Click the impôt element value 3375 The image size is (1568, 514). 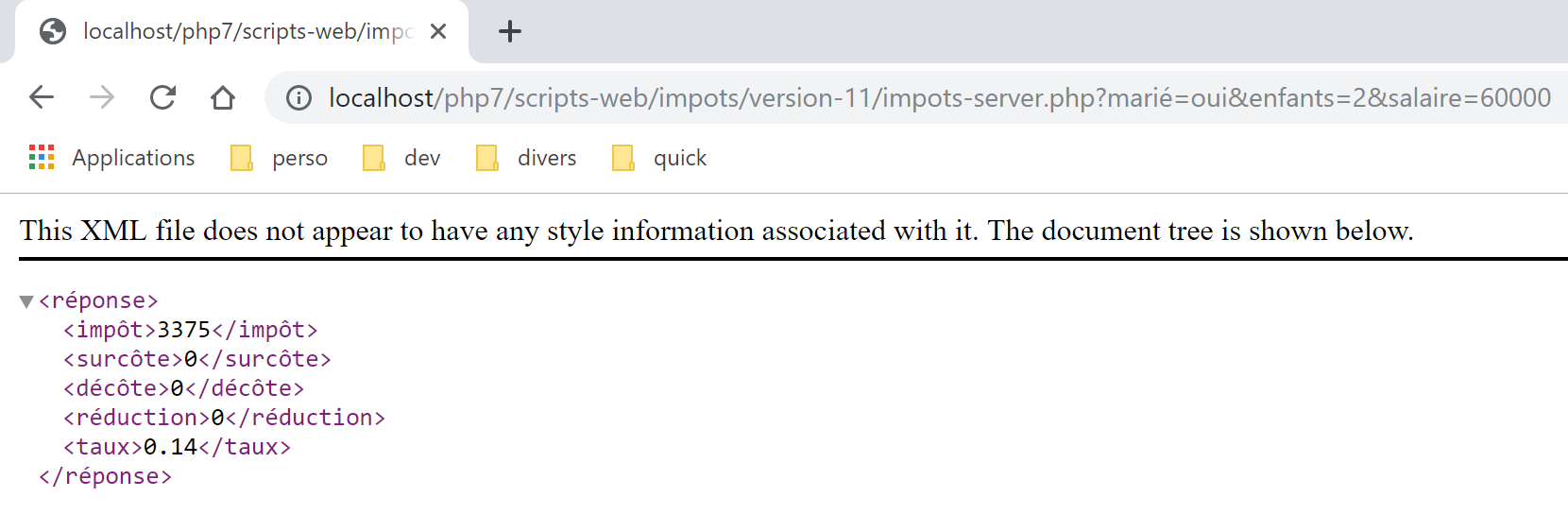(183, 330)
